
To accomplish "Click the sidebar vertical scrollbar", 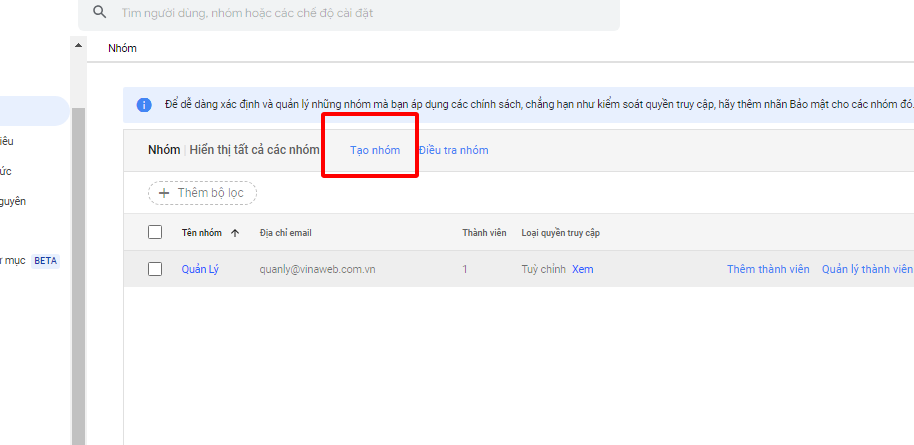I will [x=78, y=270].
